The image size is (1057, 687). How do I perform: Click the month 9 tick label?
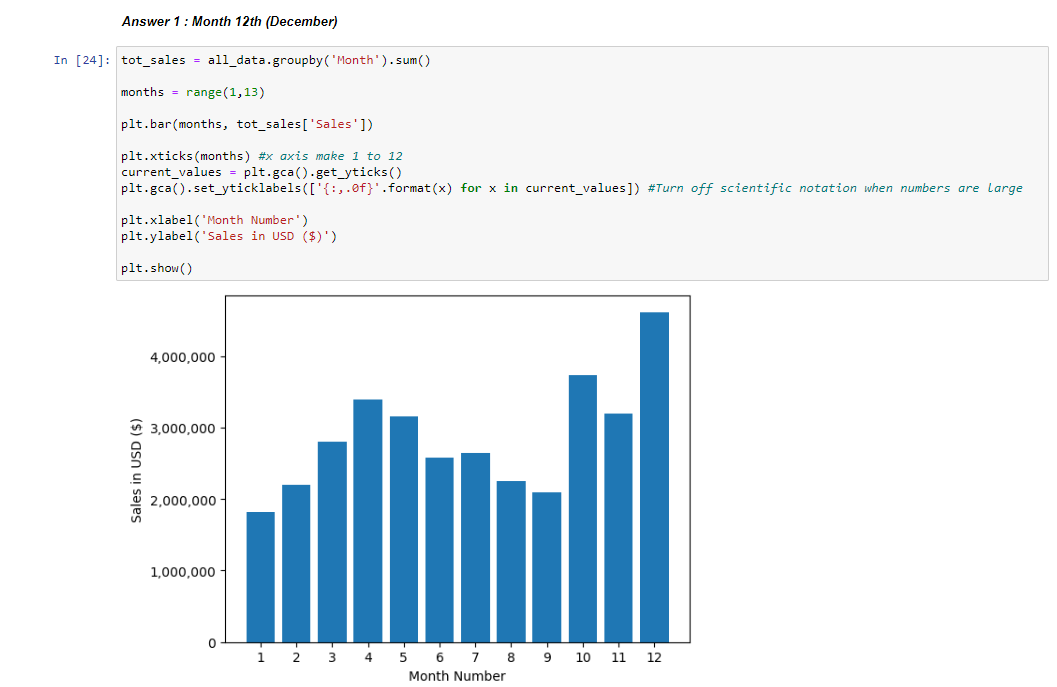pos(546,657)
